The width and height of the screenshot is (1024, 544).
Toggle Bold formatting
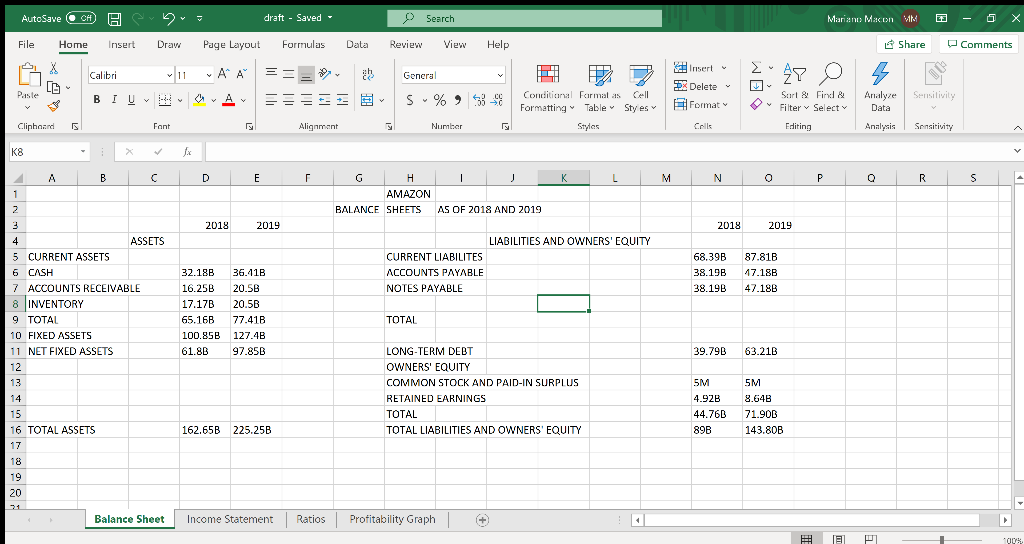pyautogui.click(x=97, y=100)
